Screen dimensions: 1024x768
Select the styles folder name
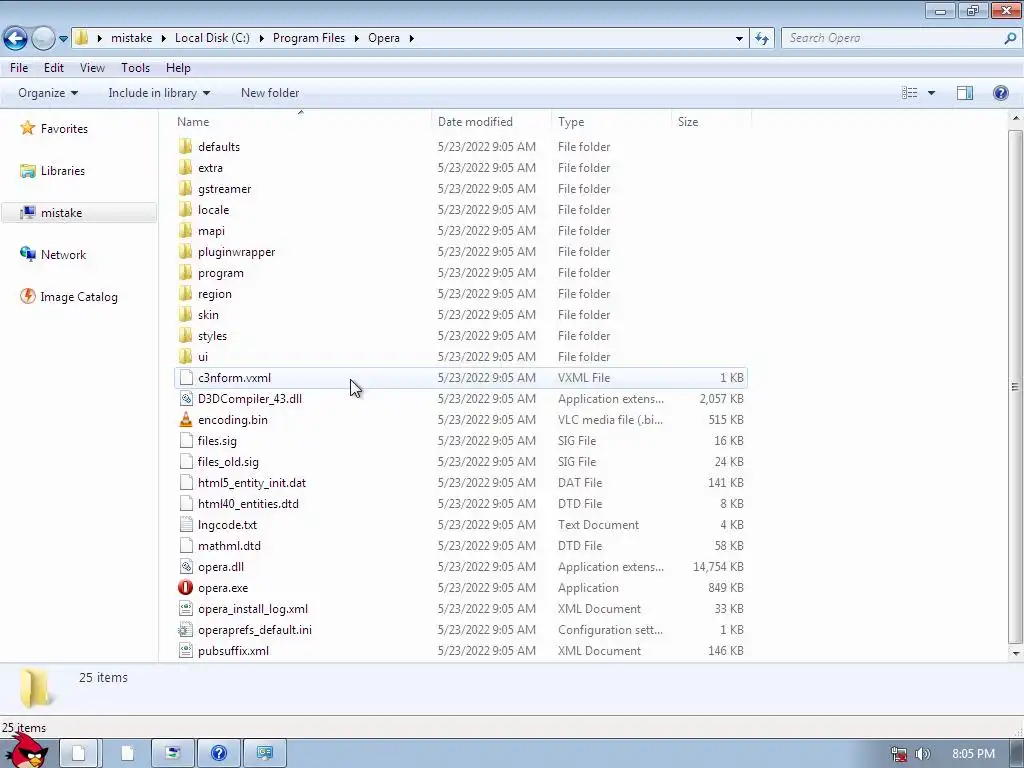212,336
